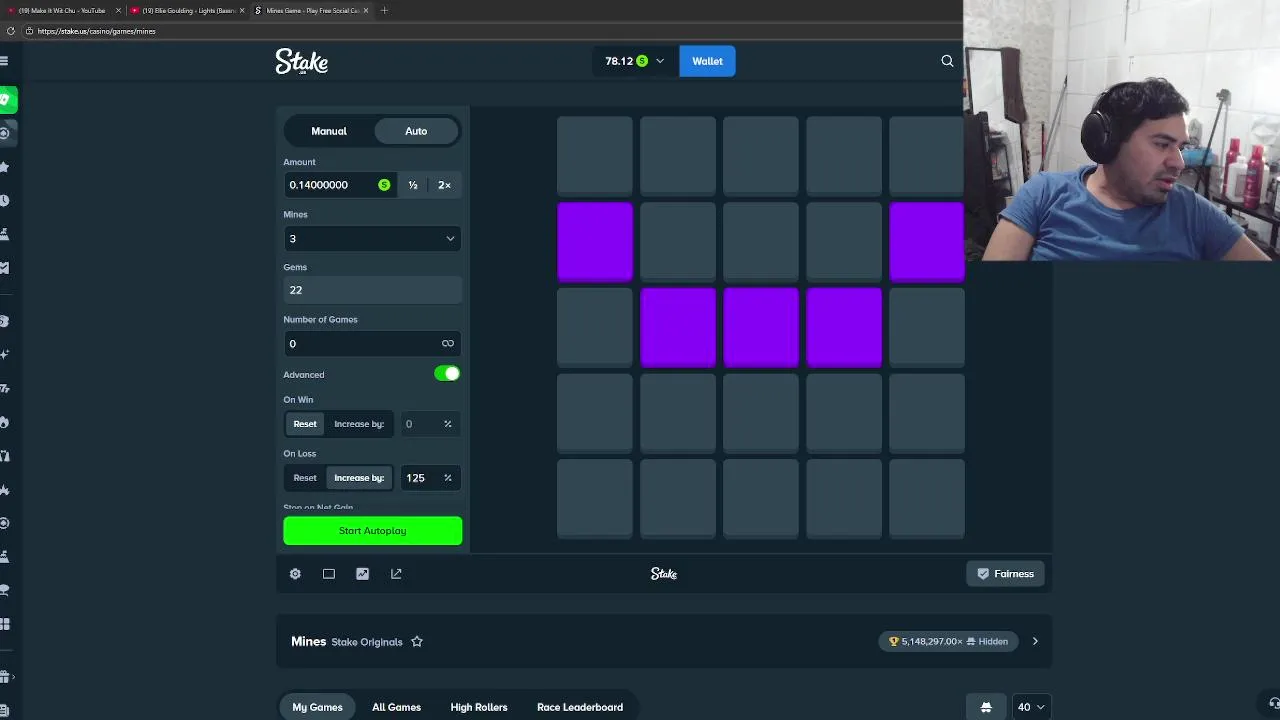This screenshot has height=720, width=1280.
Task: Click the slots 7 sidebar icon
Action: pos(5,388)
